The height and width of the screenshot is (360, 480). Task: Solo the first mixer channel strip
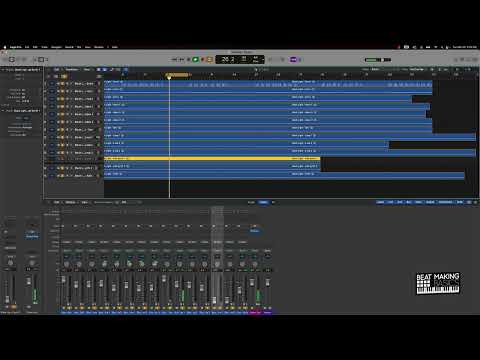(69, 308)
